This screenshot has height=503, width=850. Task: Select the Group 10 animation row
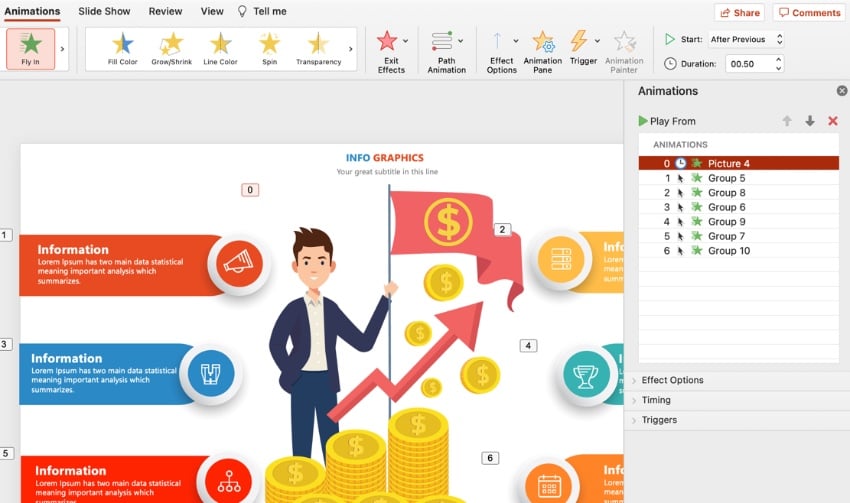(x=738, y=251)
